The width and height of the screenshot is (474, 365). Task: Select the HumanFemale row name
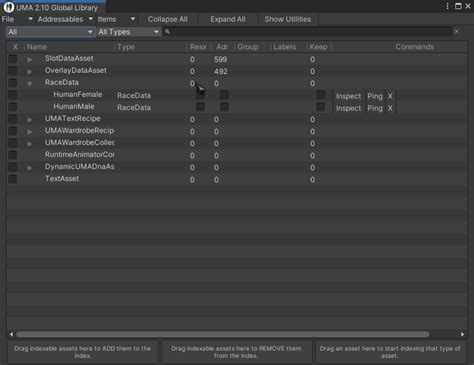pos(78,95)
